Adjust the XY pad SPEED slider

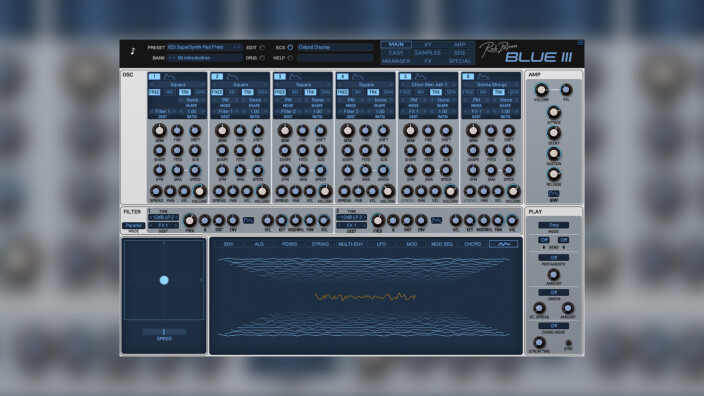coord(164,331)
